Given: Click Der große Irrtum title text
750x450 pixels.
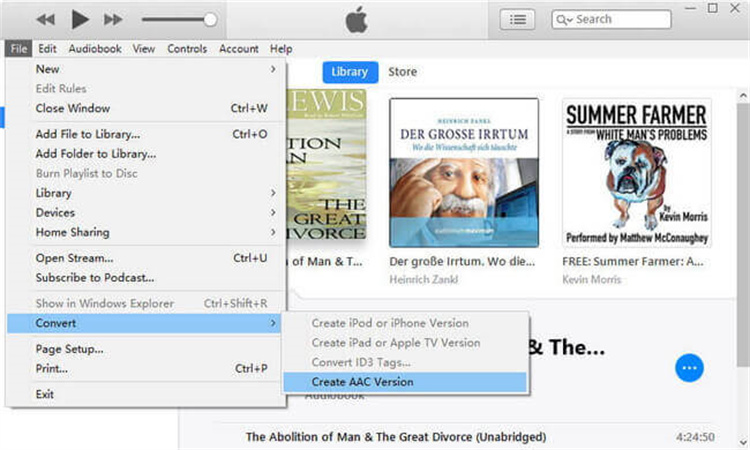Looking at the screenshot, I should click(462, 262).
